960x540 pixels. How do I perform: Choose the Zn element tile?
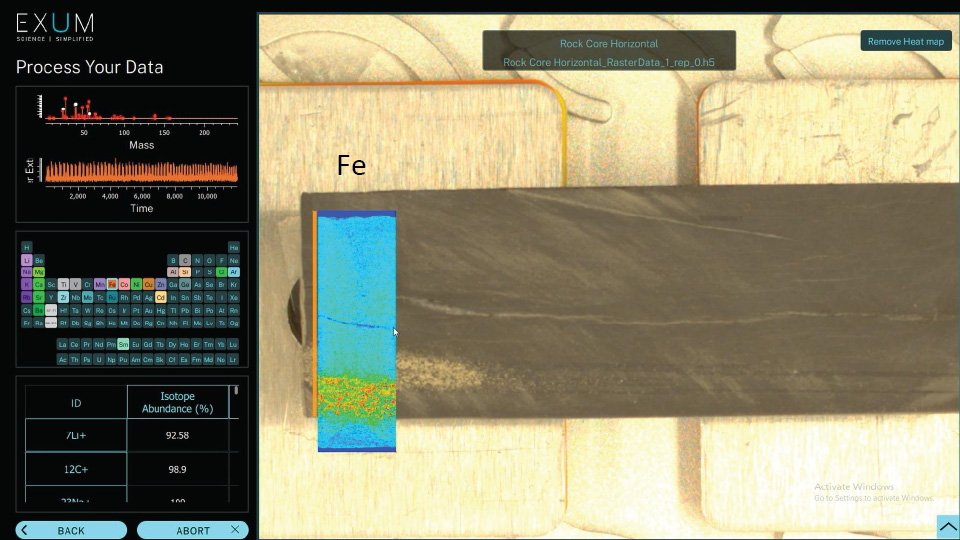[x=160, y=284]
